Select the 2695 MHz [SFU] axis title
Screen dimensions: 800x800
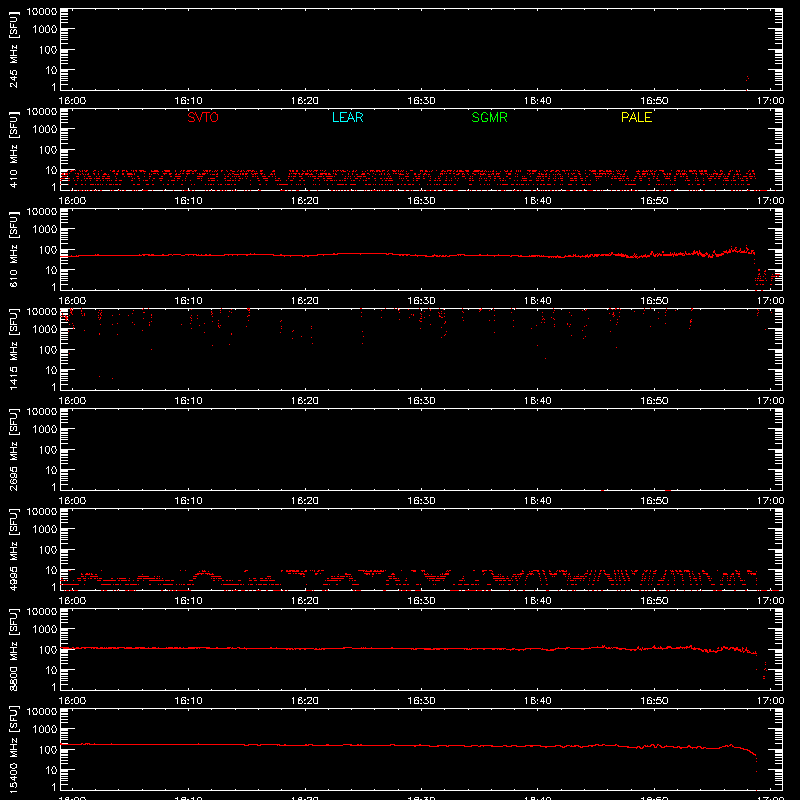click(14, 449)
